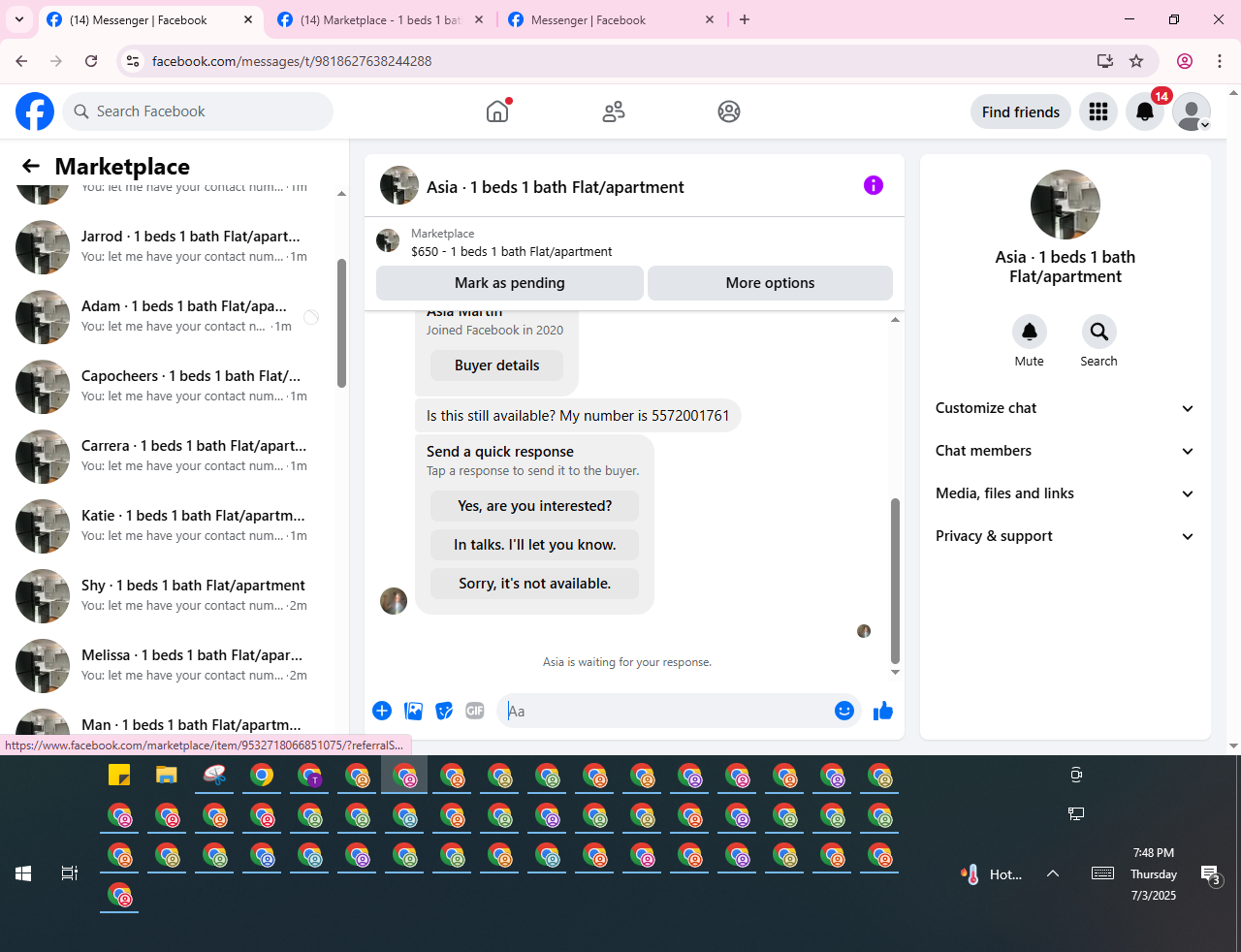Open more actions plus icon in composer
Viewport: 1241px width, 952px height.
382,711
